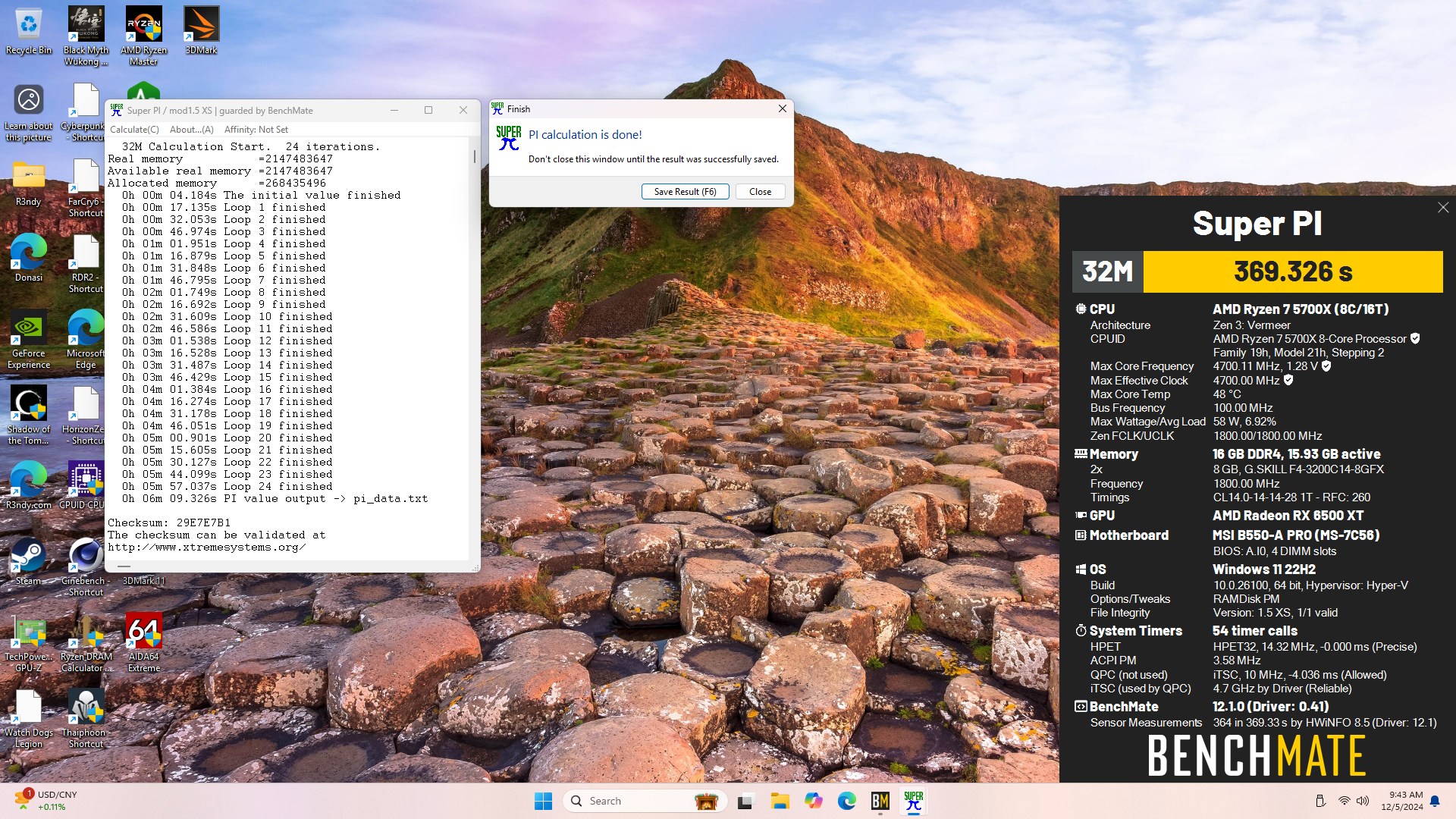Viewport: 1456px width, 819px height.
Task: Open RDR2 shortcut on desktop
Action: pyautogui.click(x=86, y=264)
